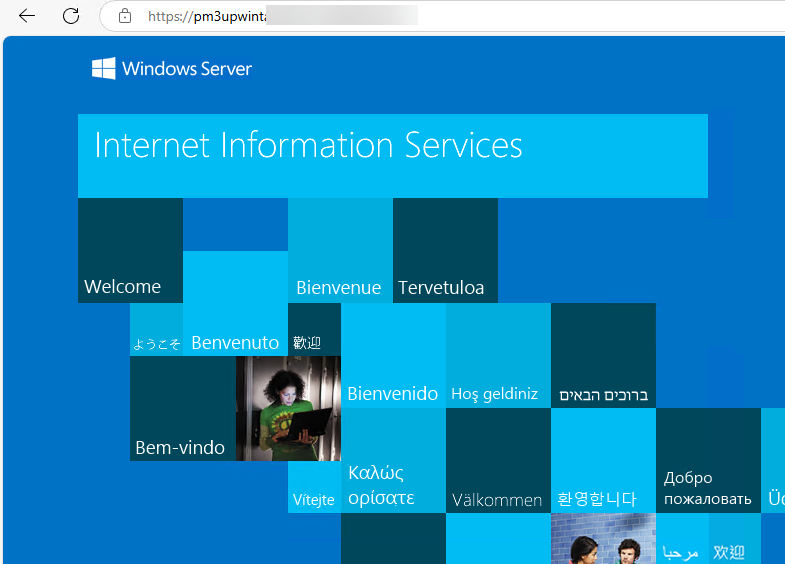Select the Benvenuto tile
This screenshot has height=564, width=785.
(235, 303)
